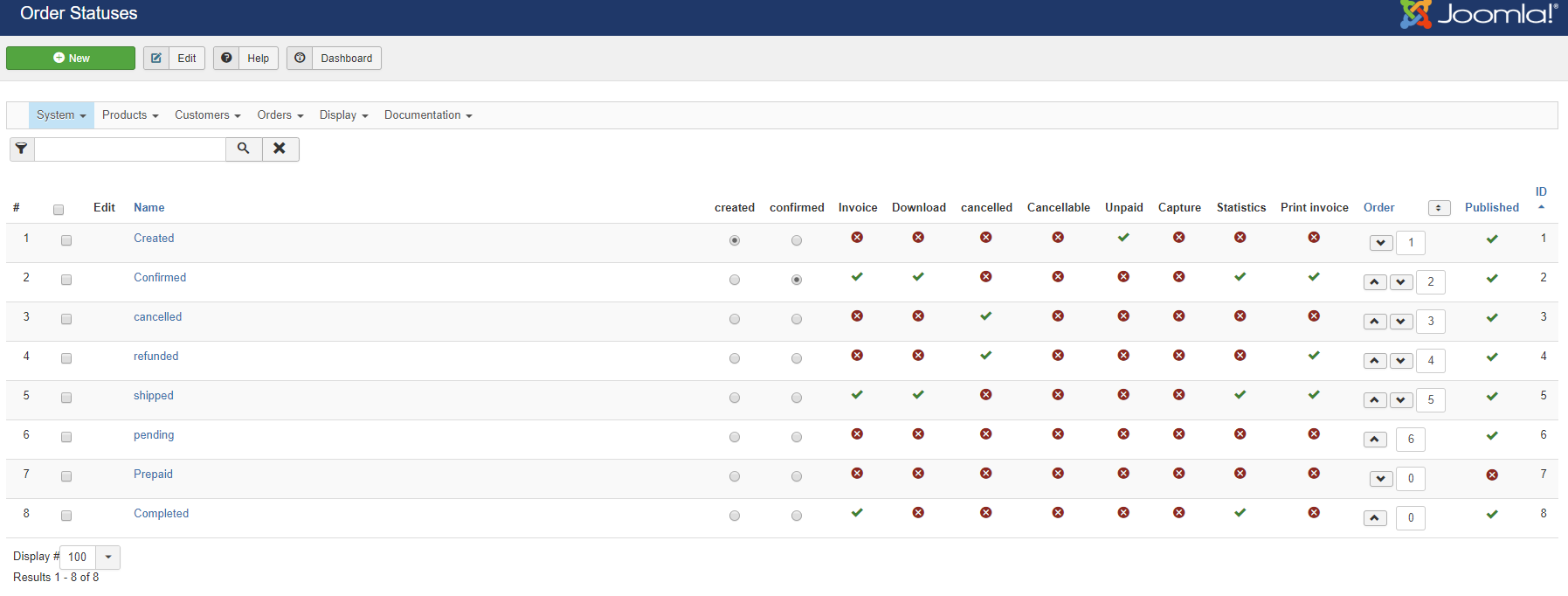Screen dimensions: 1568x596
Task: Click the green New button
Action: [71, 59]
